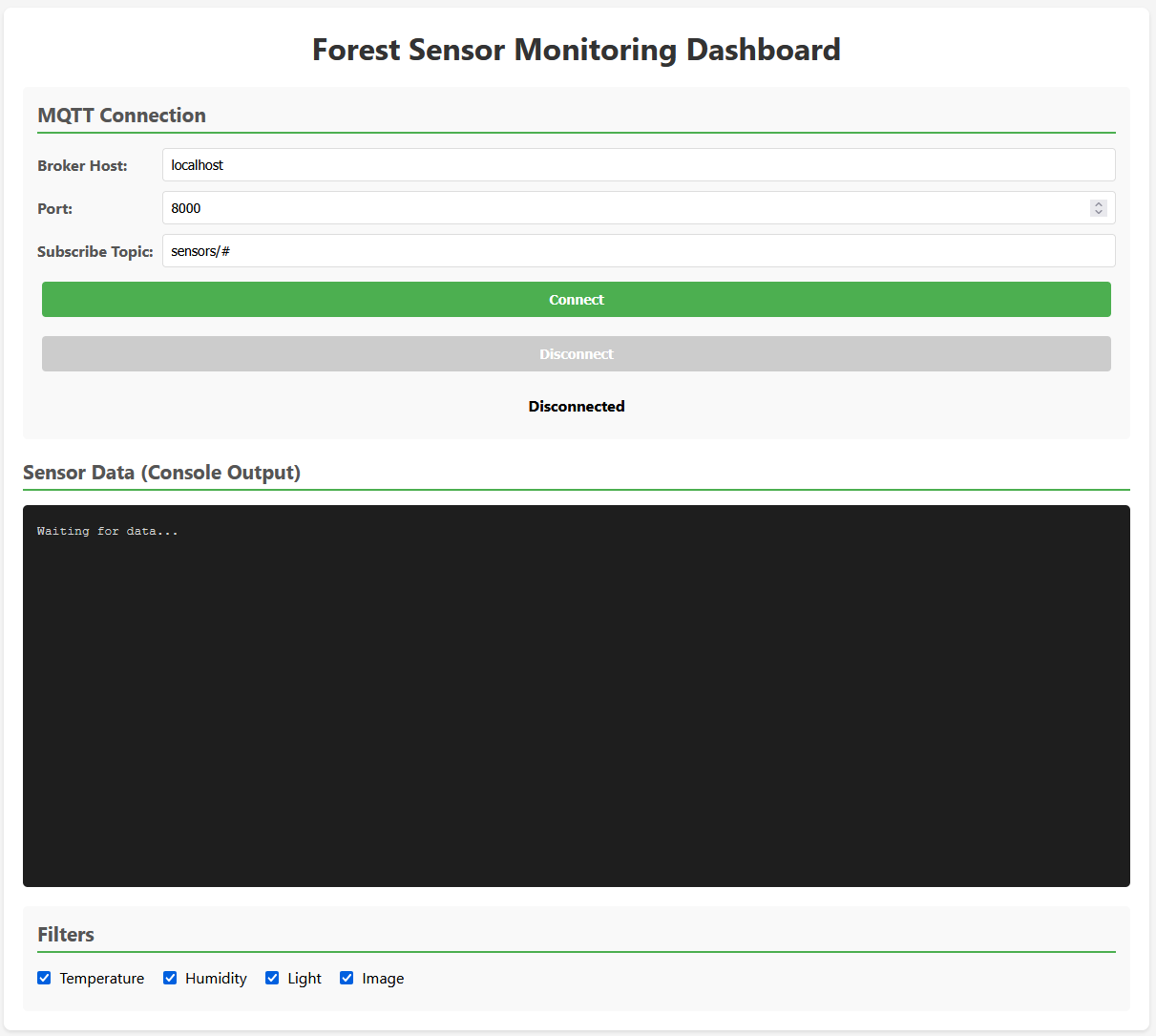Image resolution: width=1156 pixels, height=1036 pixels.
Task: Increment the port with the up arrow
Action: coord(1099,202)
